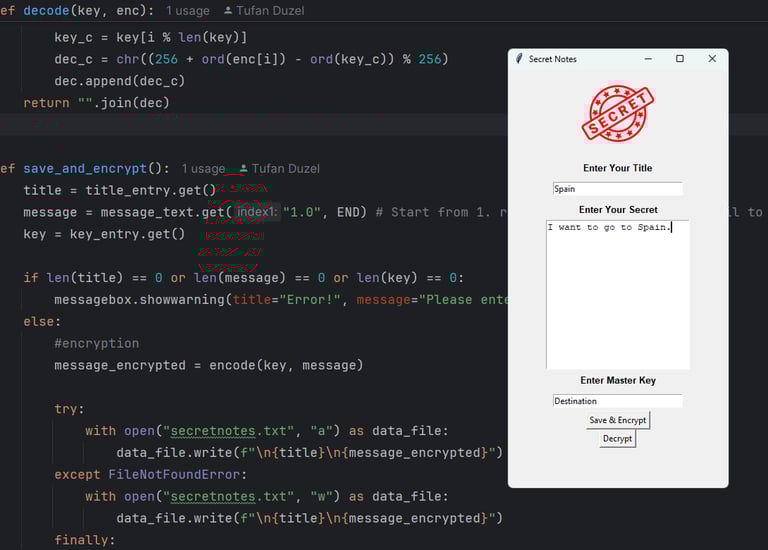Screen dimensions: 768x550
Task: Click the save_and_encrypt function name
Action: coord(85,169)
